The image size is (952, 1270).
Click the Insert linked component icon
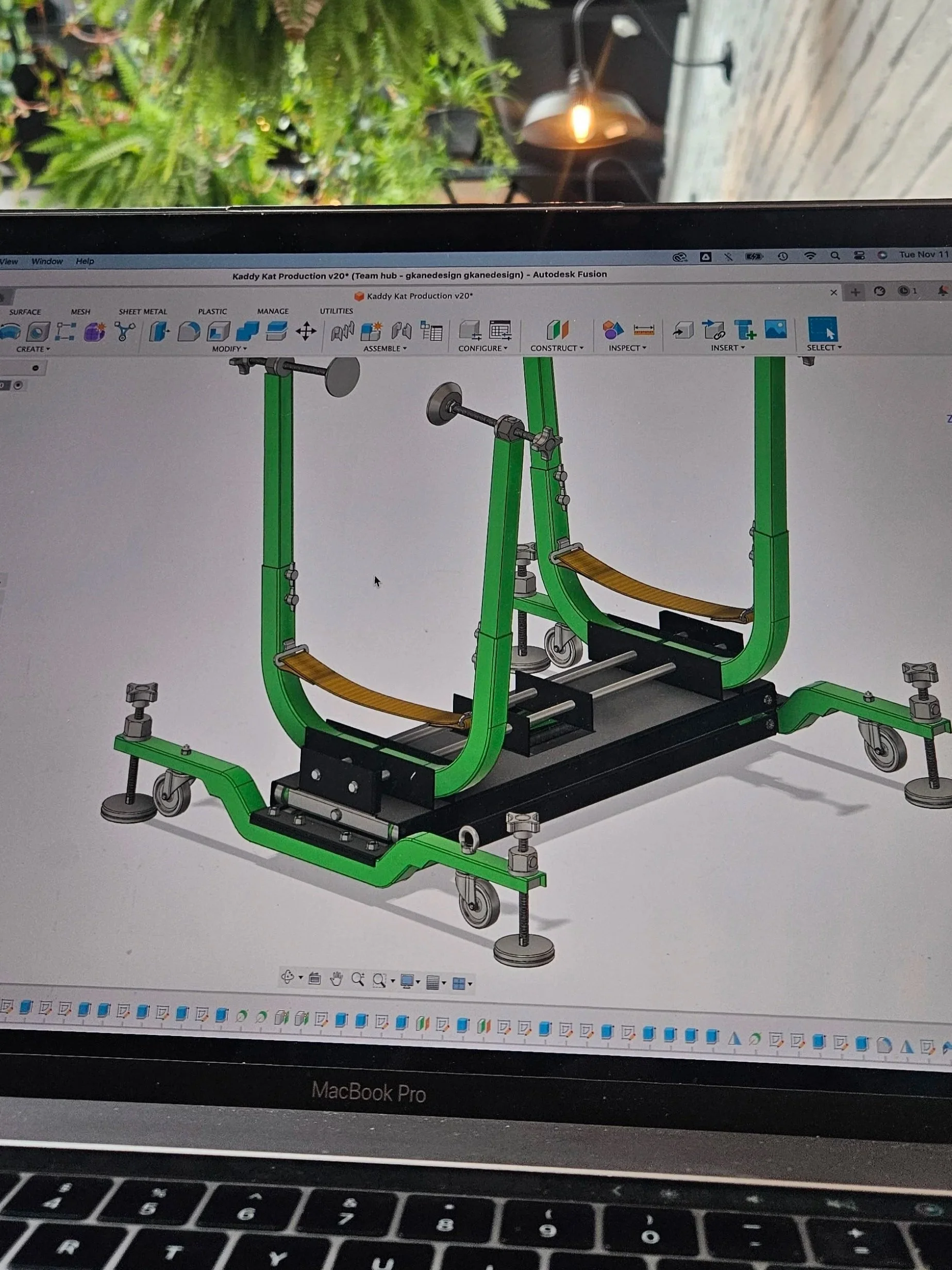(x=713, y=329)
